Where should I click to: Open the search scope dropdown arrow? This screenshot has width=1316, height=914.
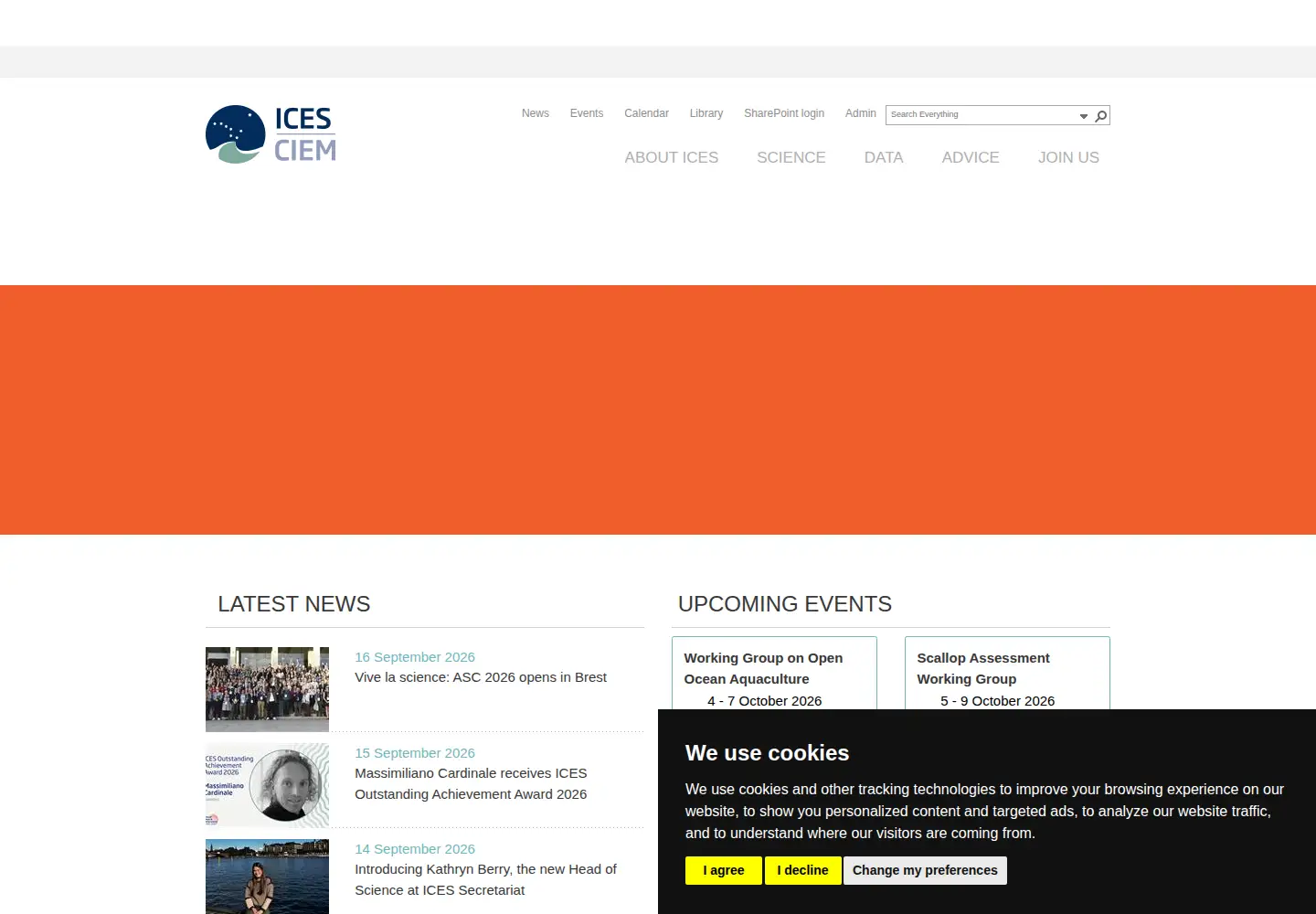pyautogui.click(x=1084, y=116)
